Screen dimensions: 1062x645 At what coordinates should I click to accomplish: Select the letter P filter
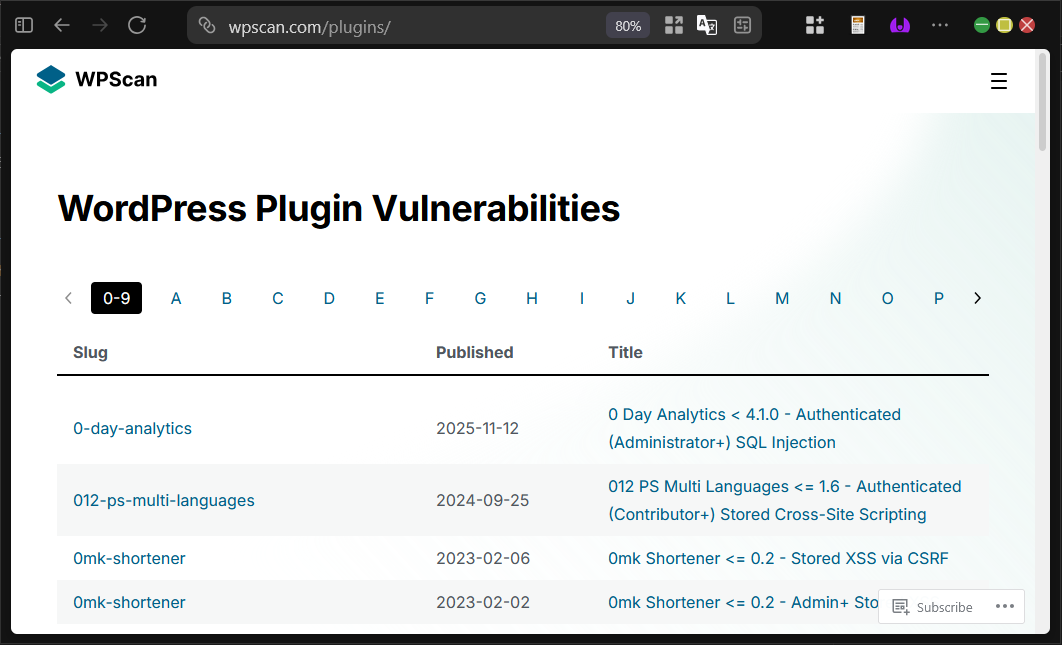(x=939, y=298)
